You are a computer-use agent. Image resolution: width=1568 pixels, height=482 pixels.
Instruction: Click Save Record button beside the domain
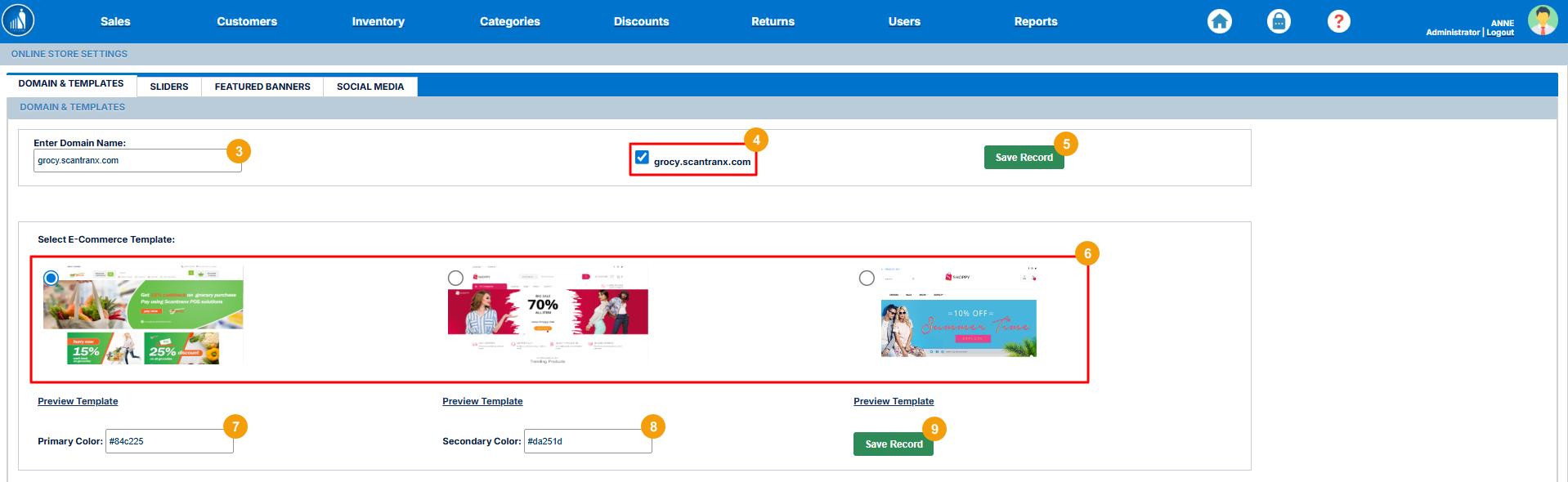click(1024, 158)
